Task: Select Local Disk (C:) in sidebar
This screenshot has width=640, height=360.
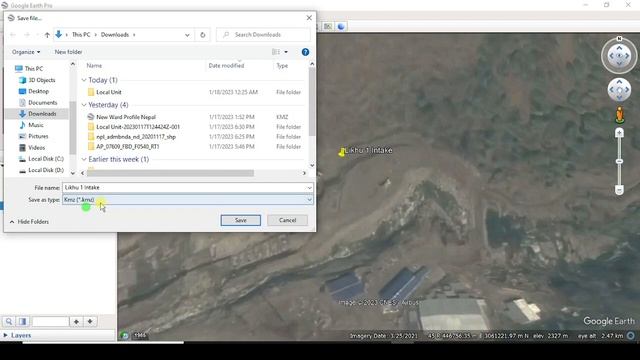Action: 41,158
